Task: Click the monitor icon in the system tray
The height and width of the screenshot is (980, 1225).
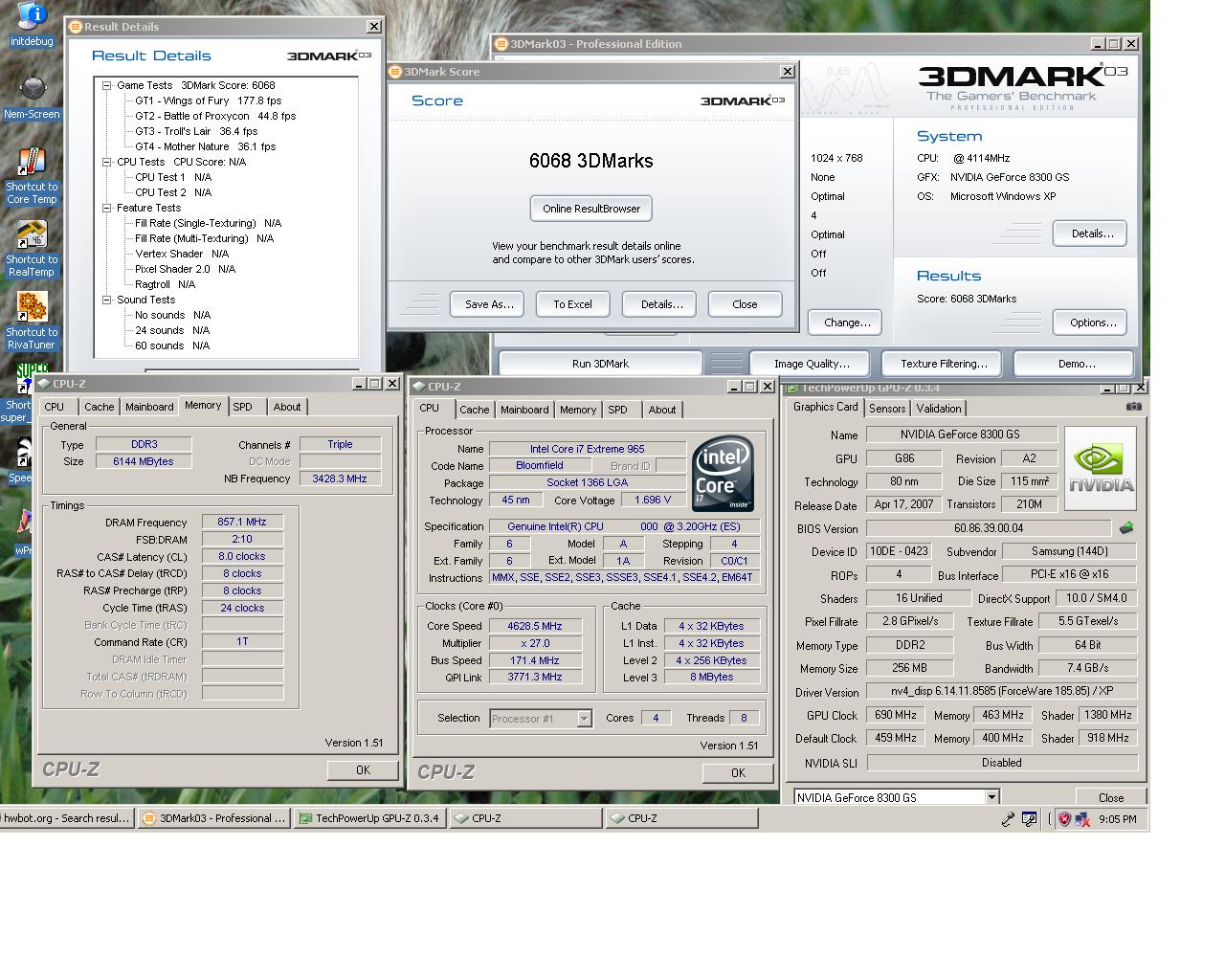Action: click(1030, 819)
